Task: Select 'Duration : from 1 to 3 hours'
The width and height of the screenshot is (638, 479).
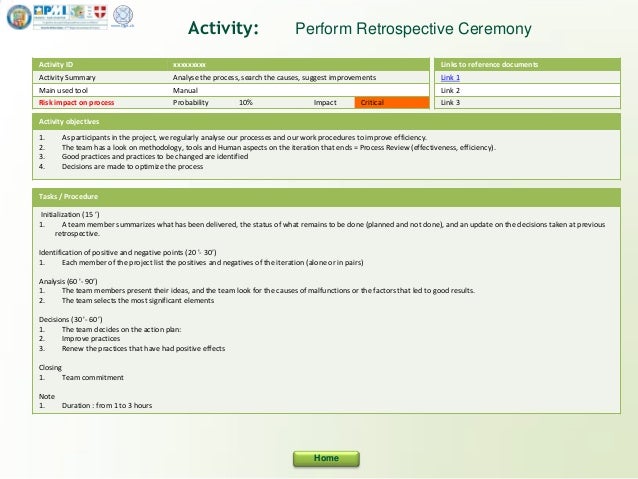Action: tap(107, 406)
